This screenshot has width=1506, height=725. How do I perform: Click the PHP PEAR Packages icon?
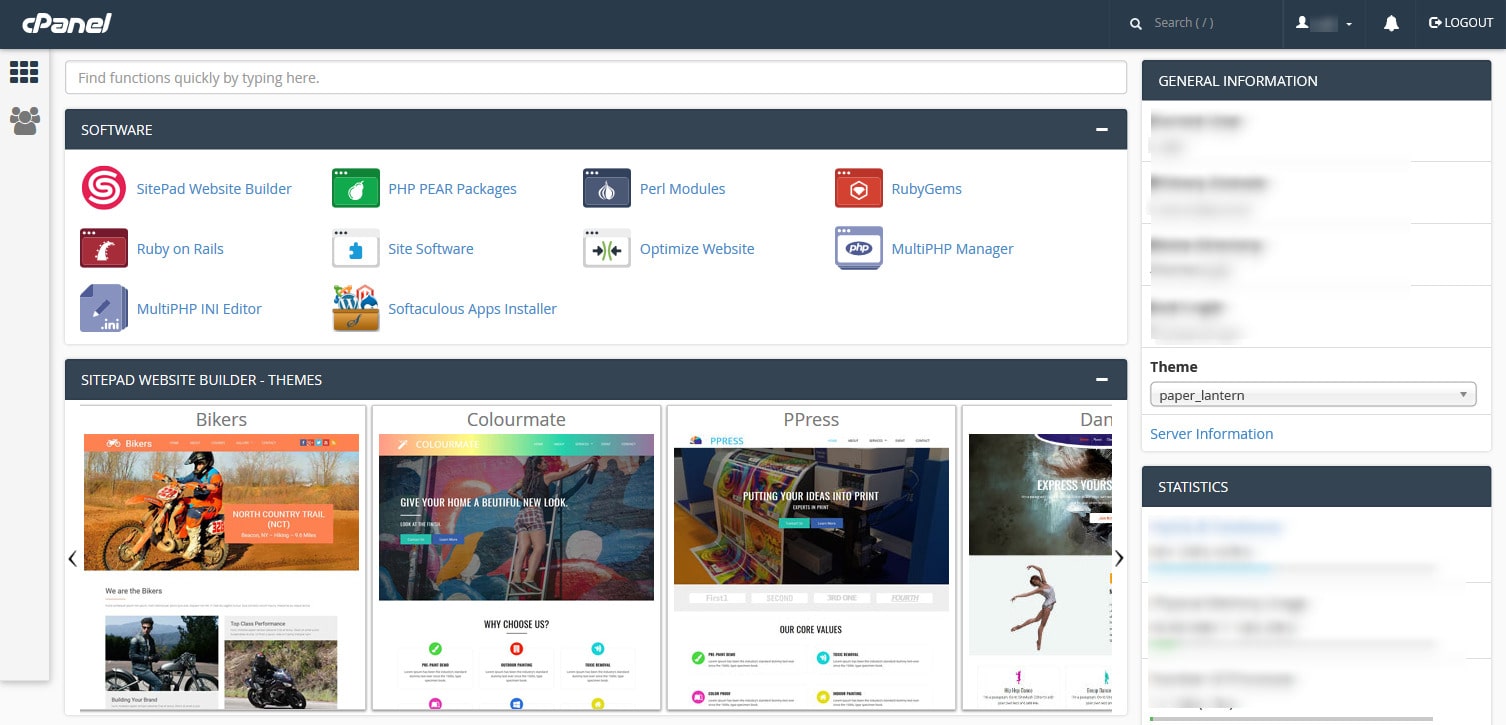point(356,188)
